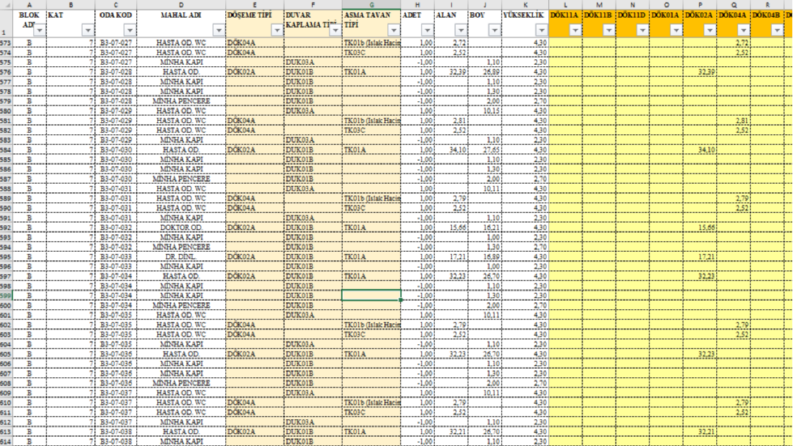Select ODA KOD cell B3-07-033 in row 595
The image size is (793, 446).
click(116, 257)
